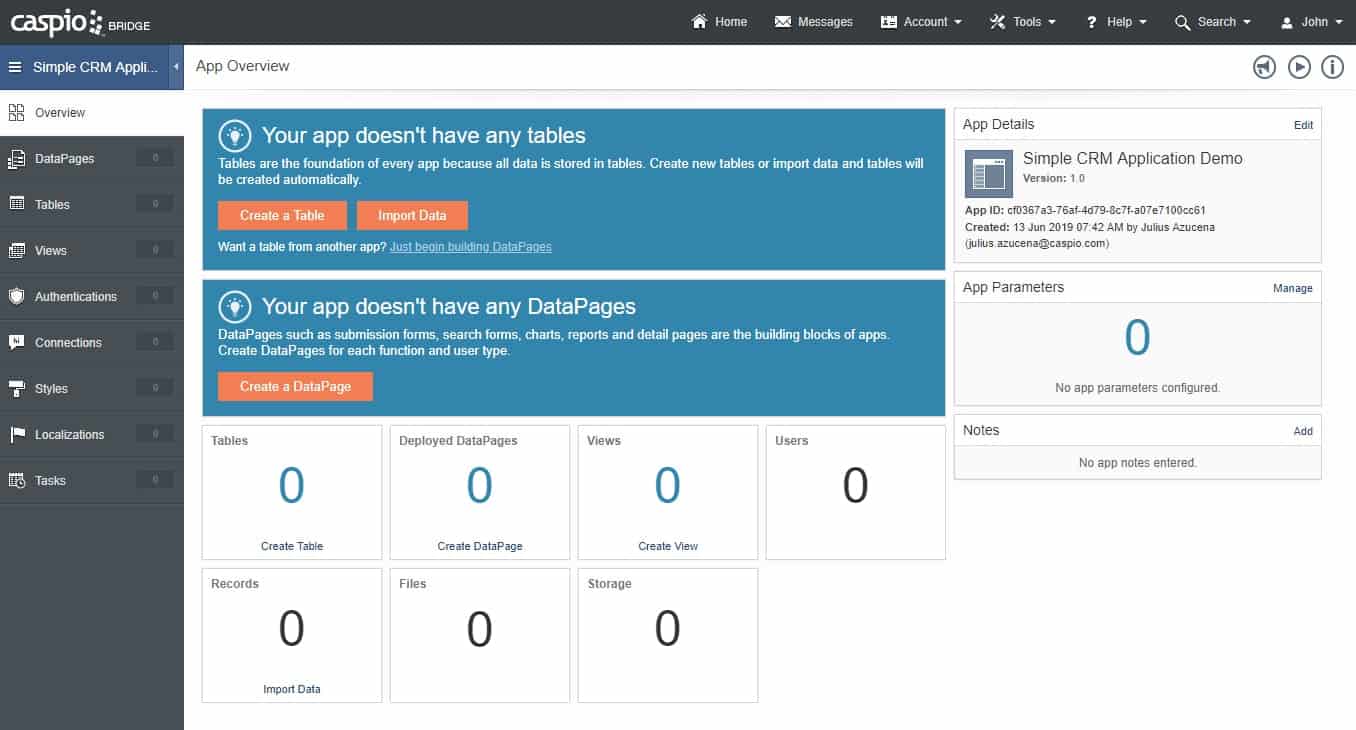This screenshot has width=1356, height=730.
Task: Toggle the hamburger menu icon
Action: tap(15, 67)
